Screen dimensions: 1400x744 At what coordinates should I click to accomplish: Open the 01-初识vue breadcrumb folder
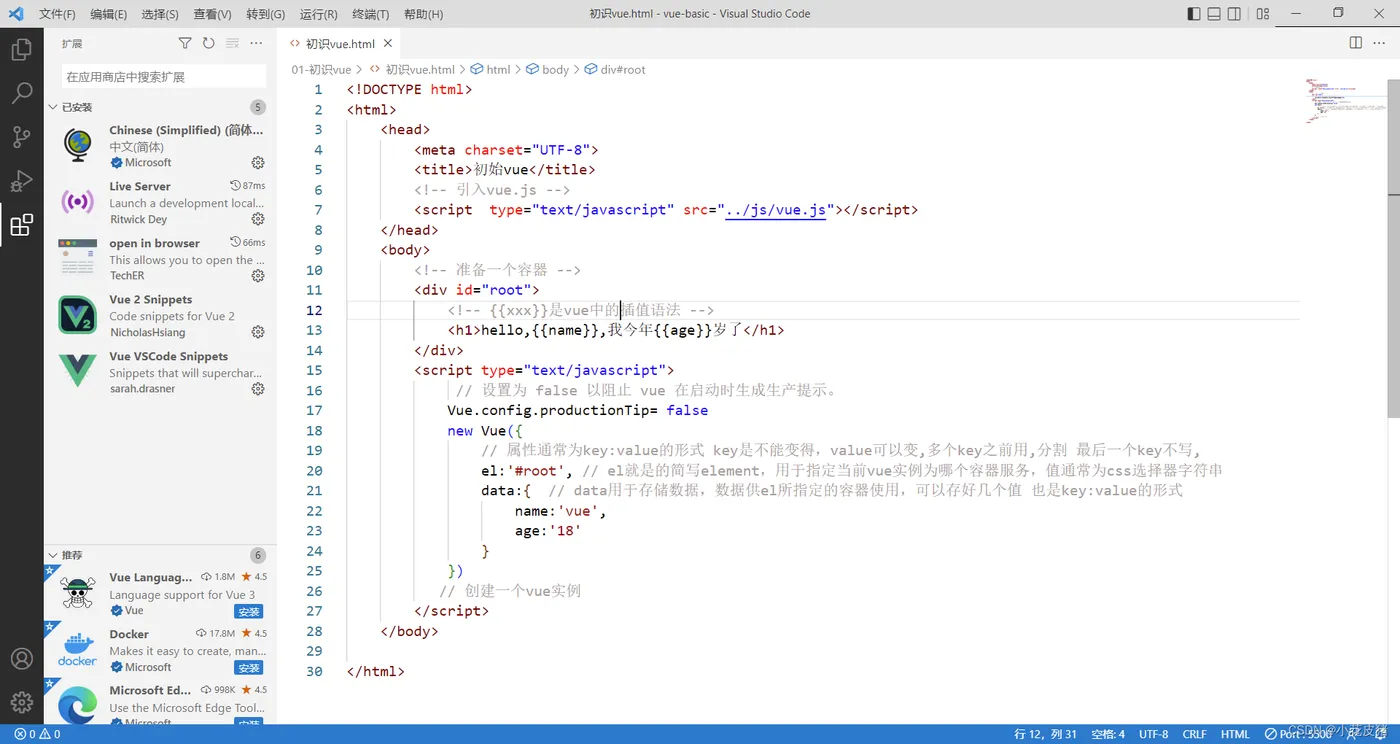[321, 70]
